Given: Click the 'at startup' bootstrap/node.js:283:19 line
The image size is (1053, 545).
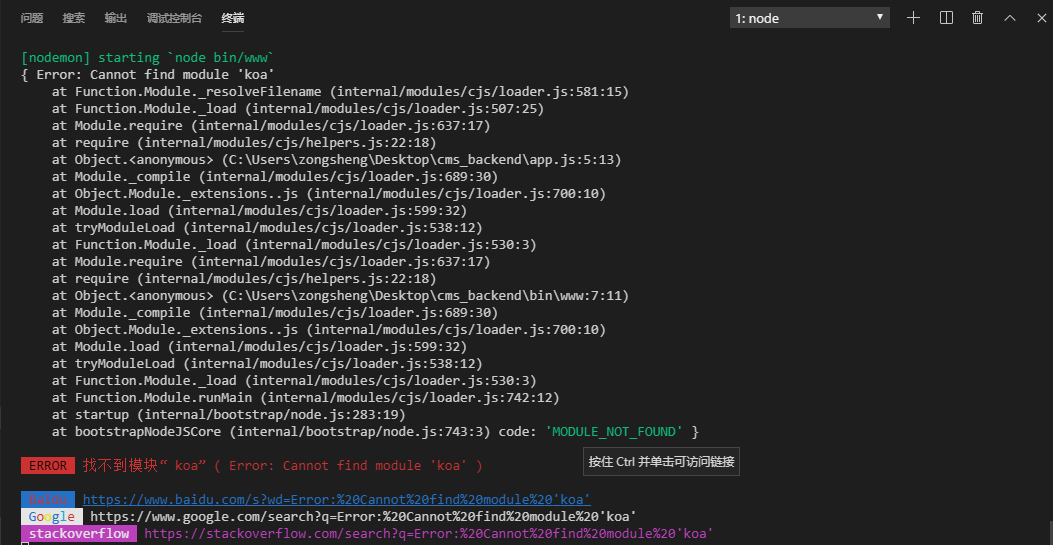Looking at the screenshot, I should click(x=228, y=415).
